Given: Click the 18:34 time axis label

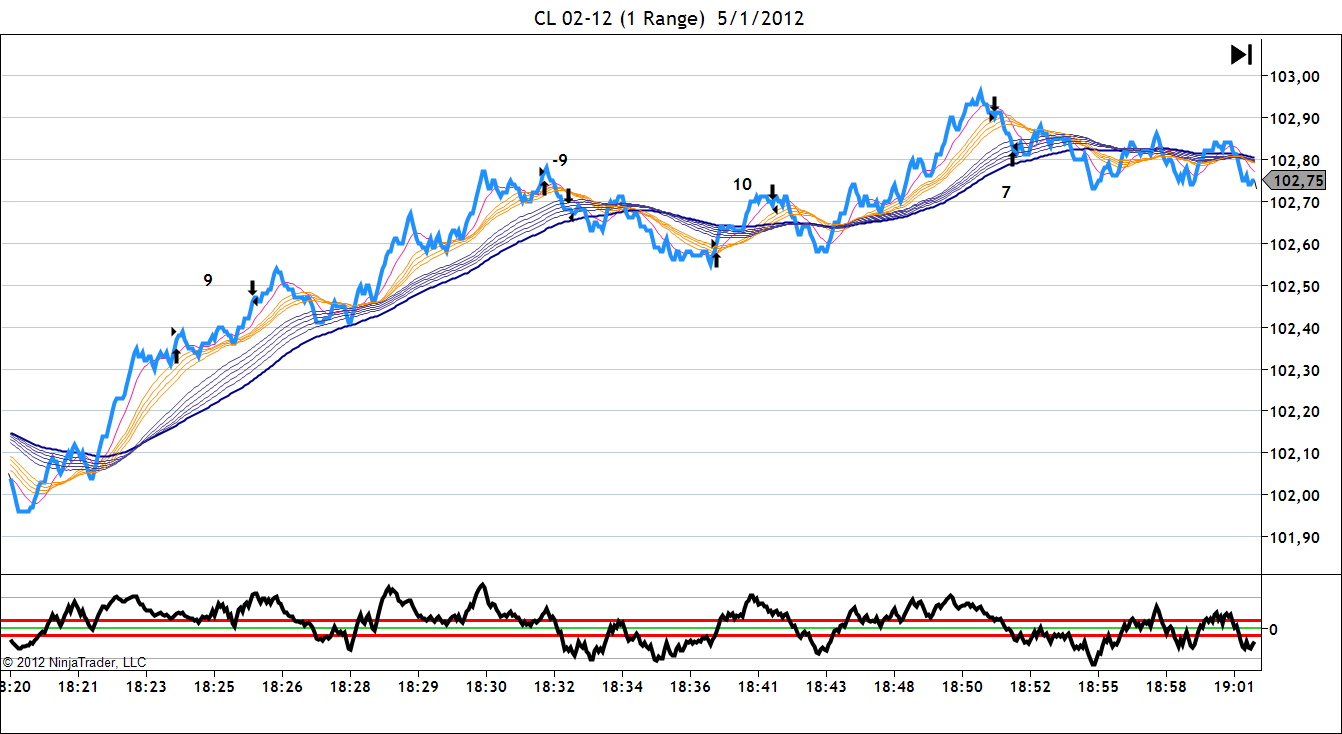Looking at the screenshot, I should 622,687.
